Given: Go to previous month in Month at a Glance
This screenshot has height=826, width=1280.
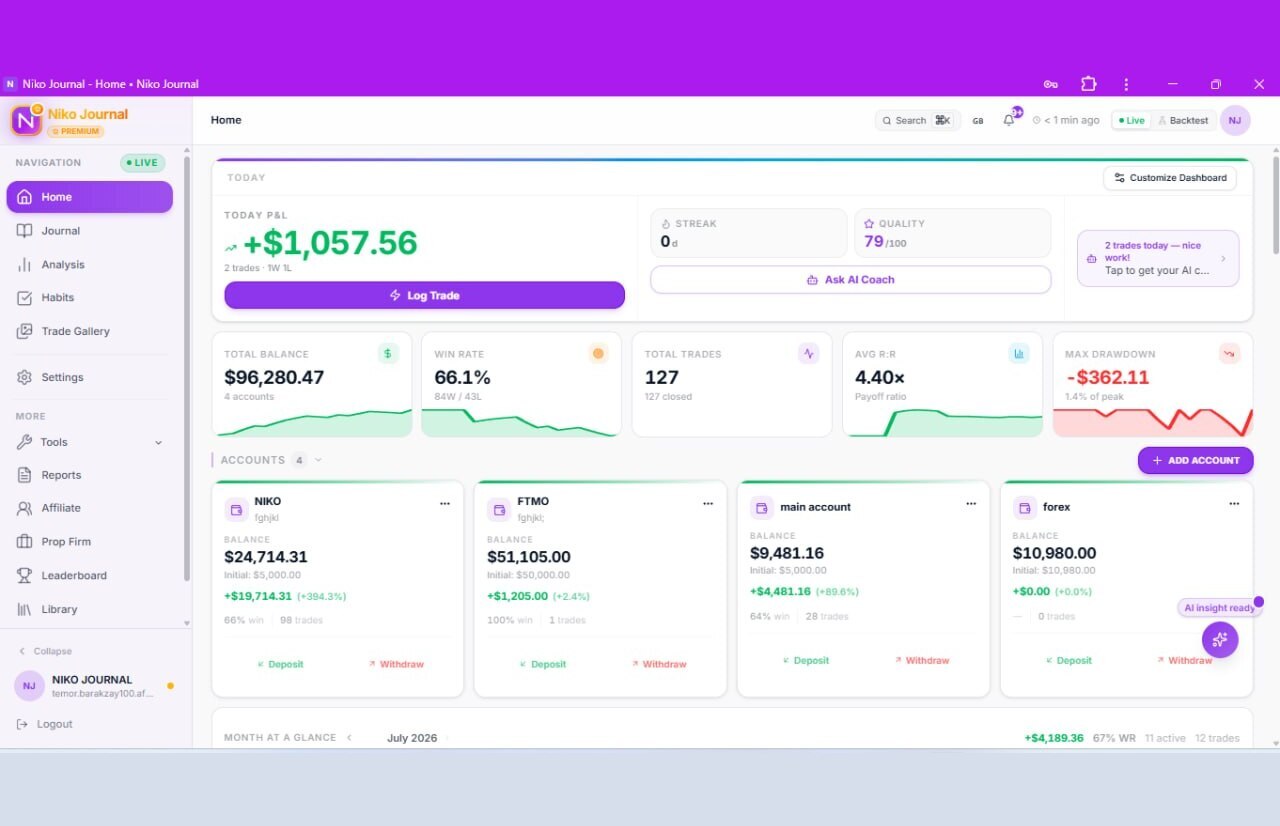Looking at the screenshot, I should [x=350, y=738].
